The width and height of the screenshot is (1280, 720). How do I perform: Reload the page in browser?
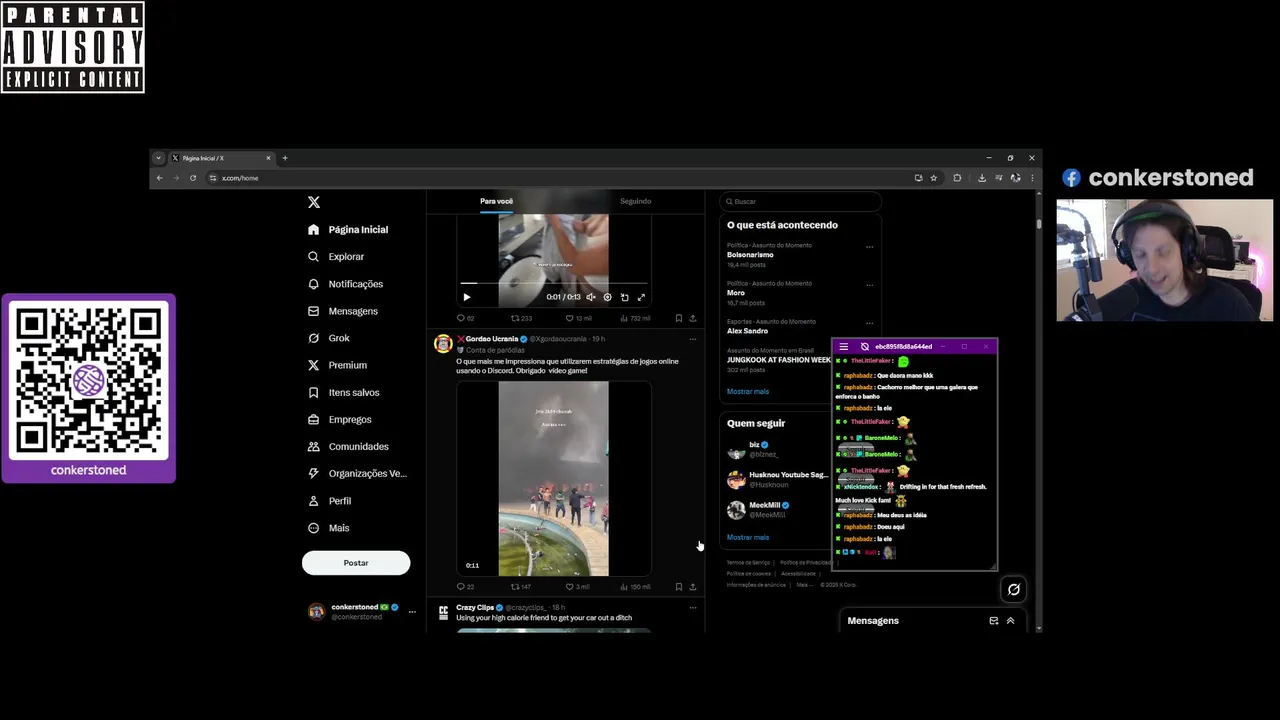[x=193, y=178]
